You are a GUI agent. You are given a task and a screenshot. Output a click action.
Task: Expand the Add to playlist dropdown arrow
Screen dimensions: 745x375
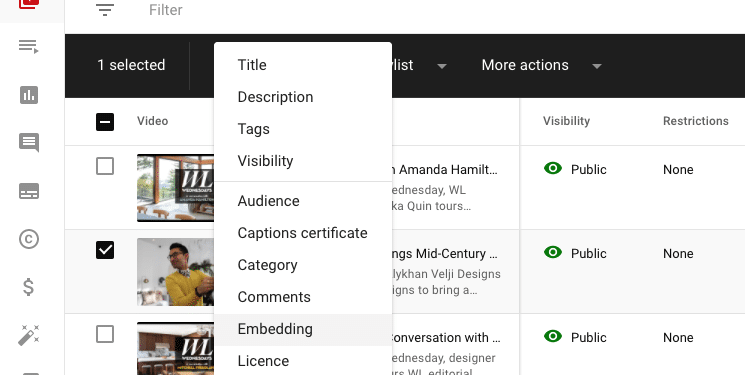pyautogui.click(x=442, y=66)
